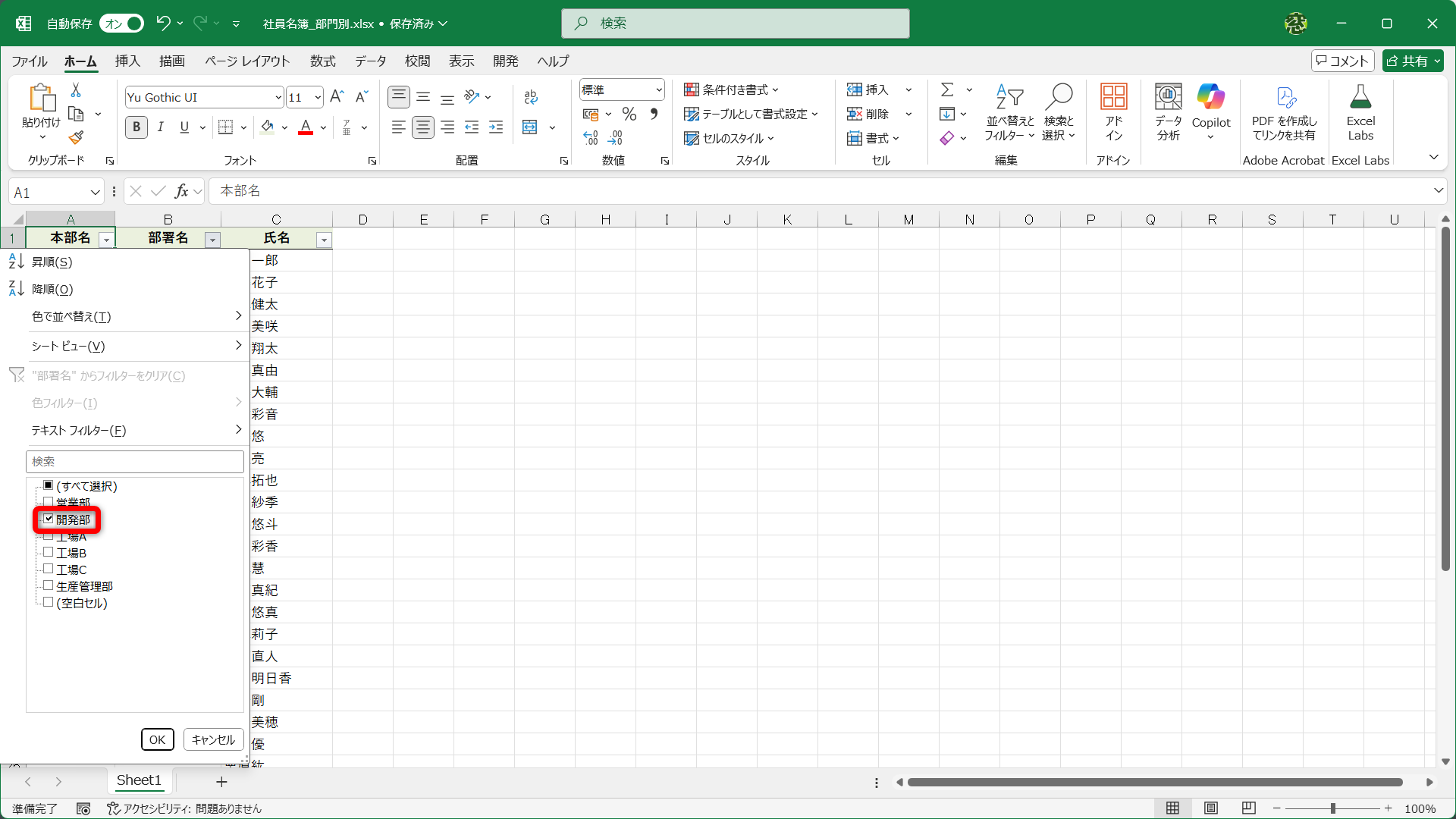Uncheck the 開発部 filter checkbox

(x=49, y=519)
